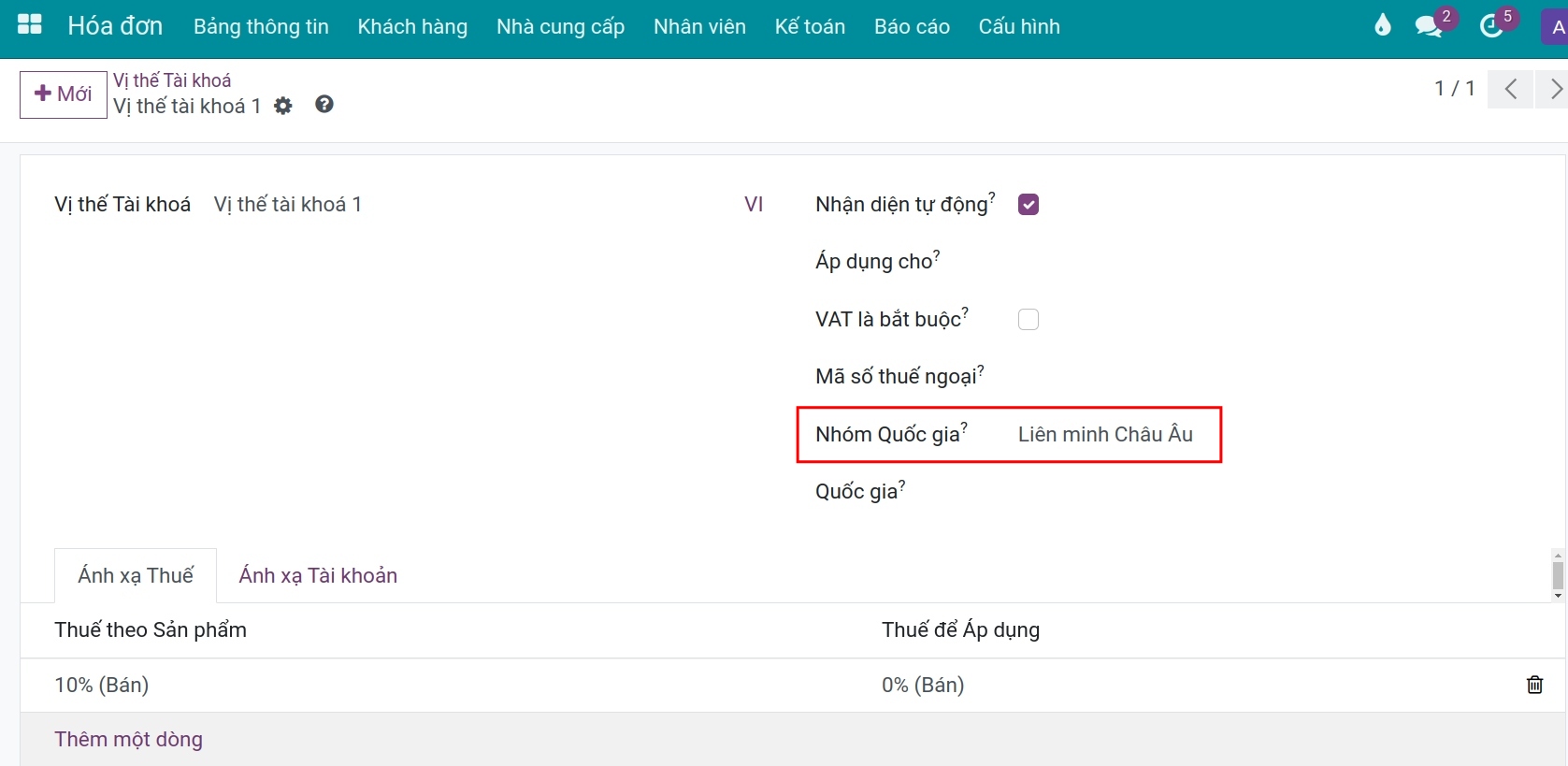
Task: Click the VAT là bắt buộc field label
Action: click(891, 319)
